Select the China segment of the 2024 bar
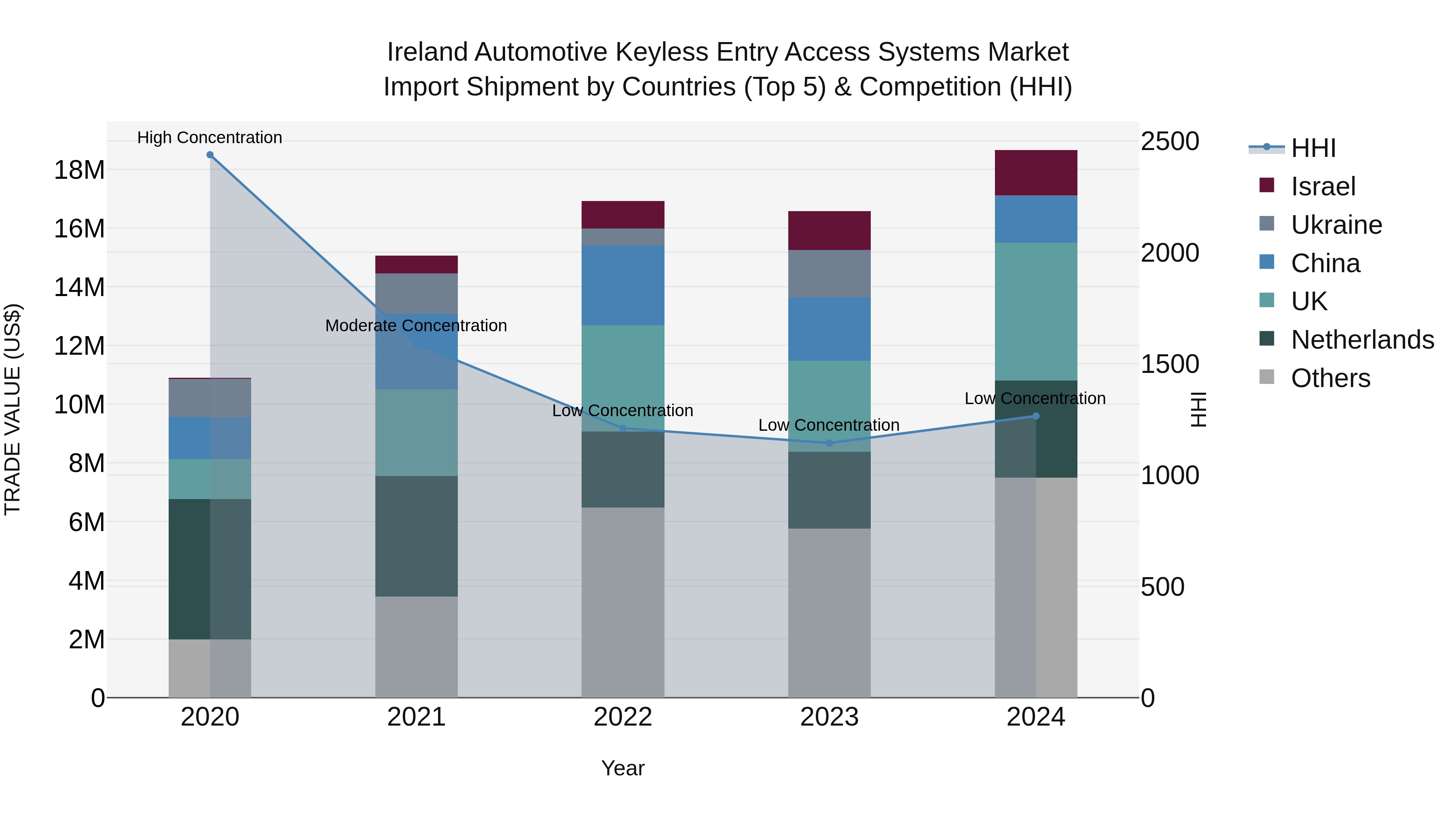The width and height of the screenshot is (1456, 819). pyautogui.click(x=1035, y=219)
